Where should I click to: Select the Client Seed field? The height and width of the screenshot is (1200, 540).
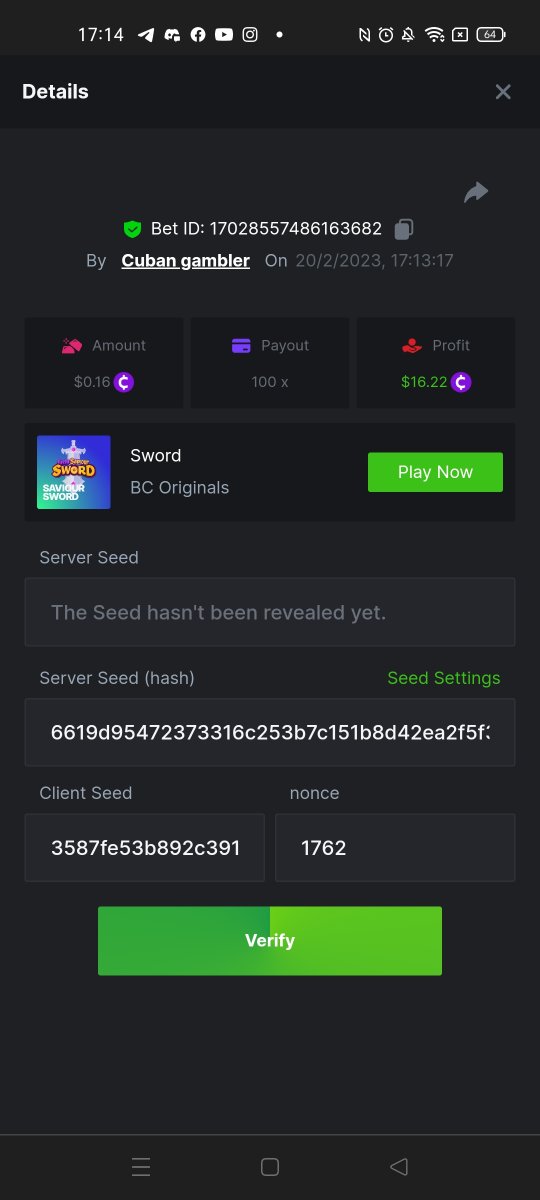pos(145,847)
